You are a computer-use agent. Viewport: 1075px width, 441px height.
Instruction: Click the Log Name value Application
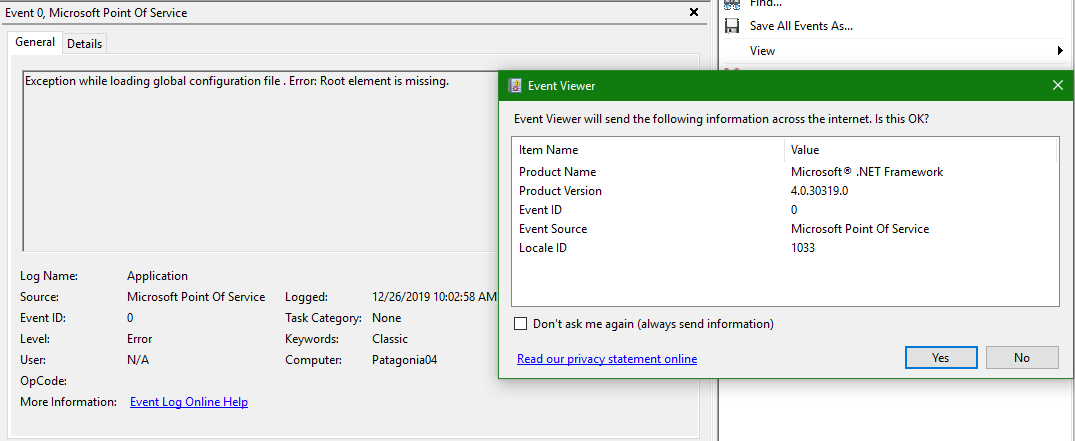click(157, 276)
